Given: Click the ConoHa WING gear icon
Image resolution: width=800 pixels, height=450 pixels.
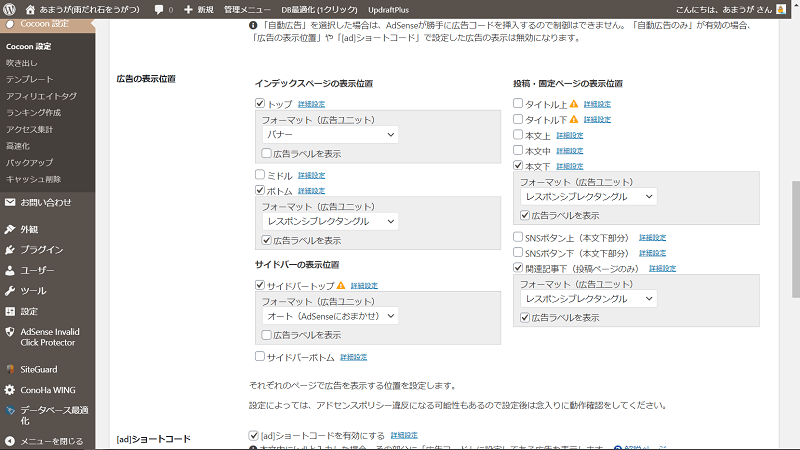Looking at the screenshot, I should [x=10, y=390].
